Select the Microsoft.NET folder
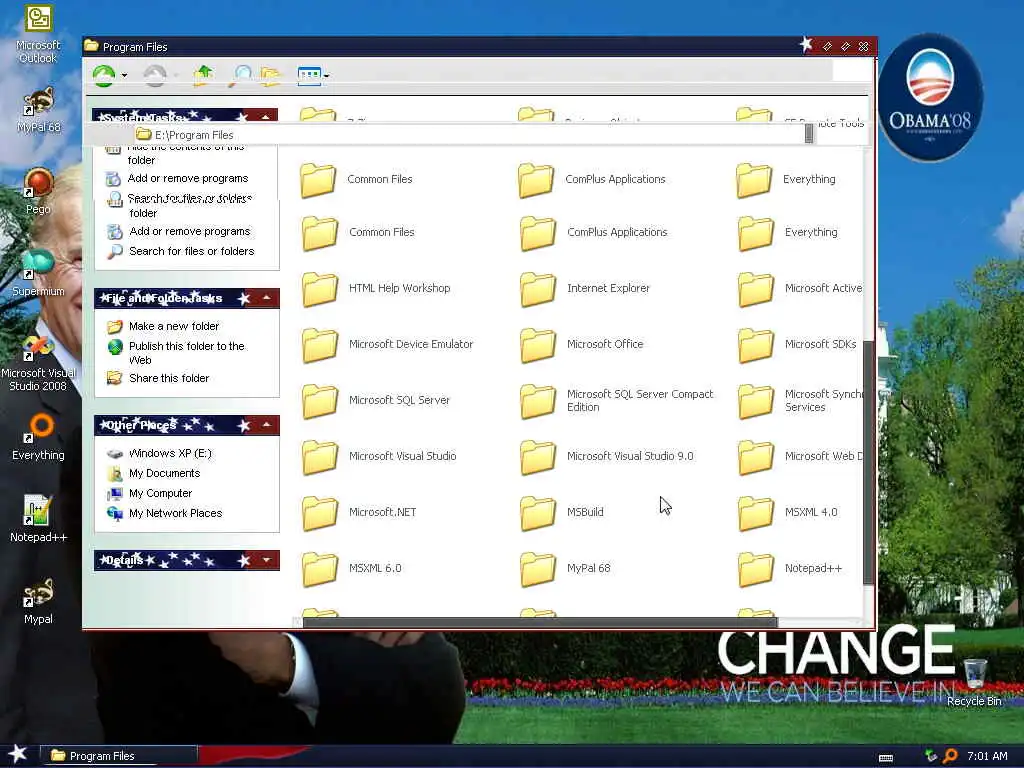The height and width of the screenshot is (768, 1024). pos(359,513)
